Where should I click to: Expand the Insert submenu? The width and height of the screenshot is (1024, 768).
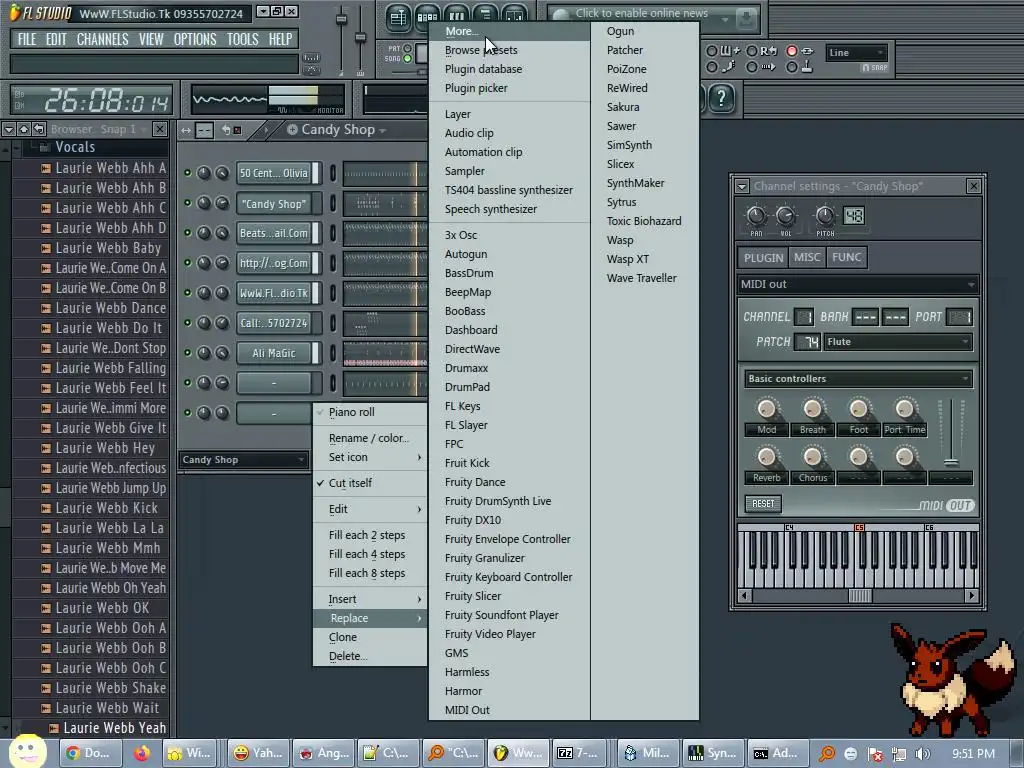370,599
